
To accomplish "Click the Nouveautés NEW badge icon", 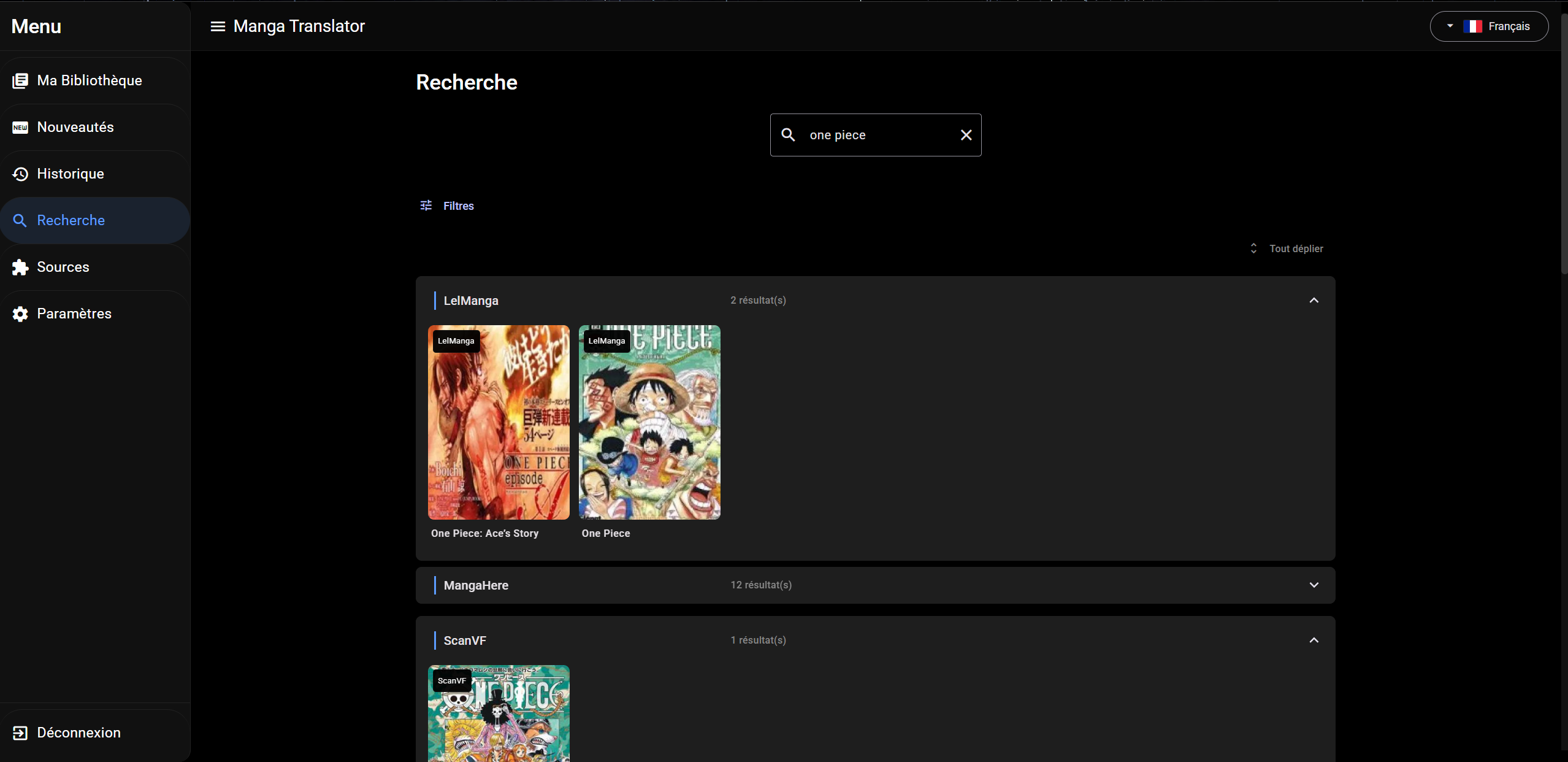I will pyautogui.click(x=20, y=127).
